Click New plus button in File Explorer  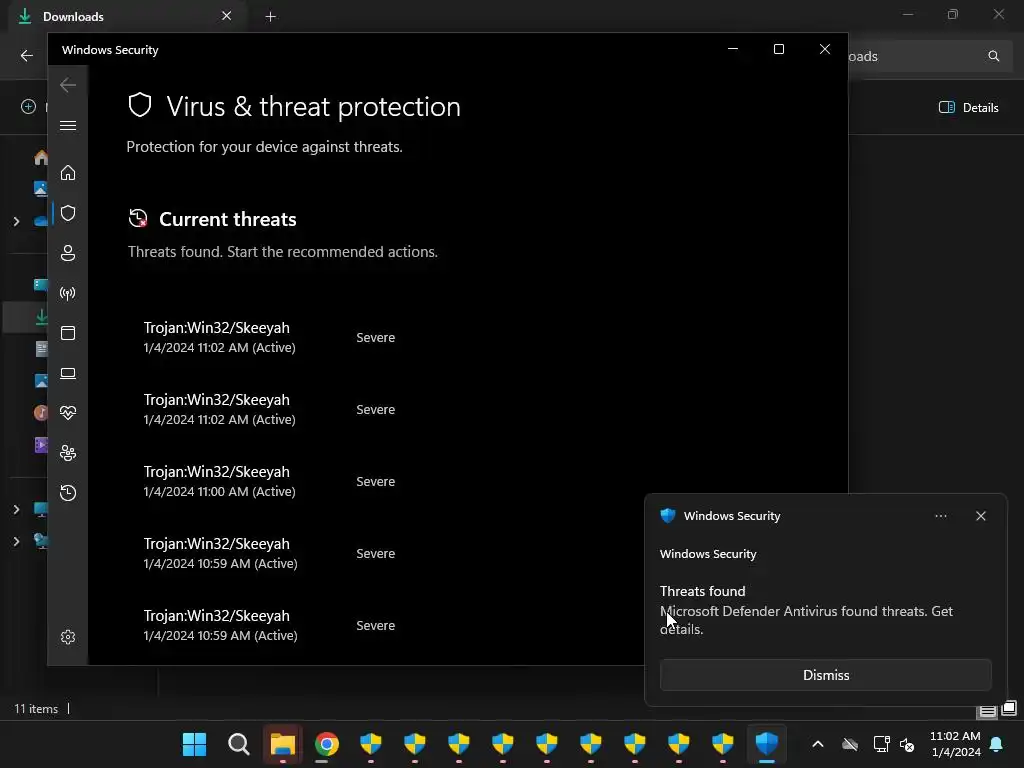28,106
